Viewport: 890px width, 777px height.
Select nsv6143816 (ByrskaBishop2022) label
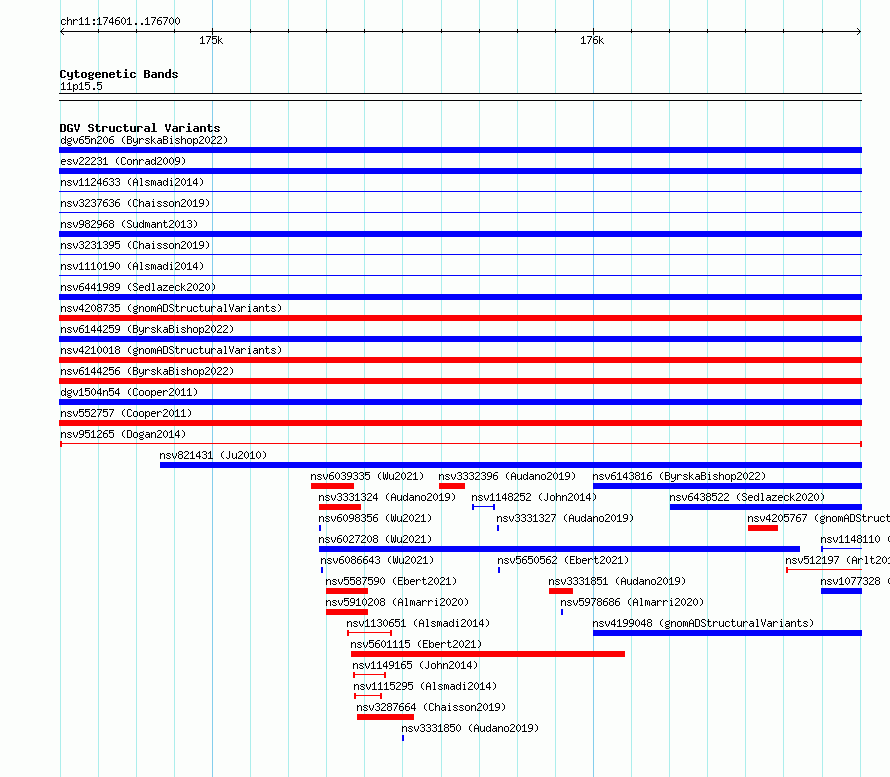tap(679, 476)
